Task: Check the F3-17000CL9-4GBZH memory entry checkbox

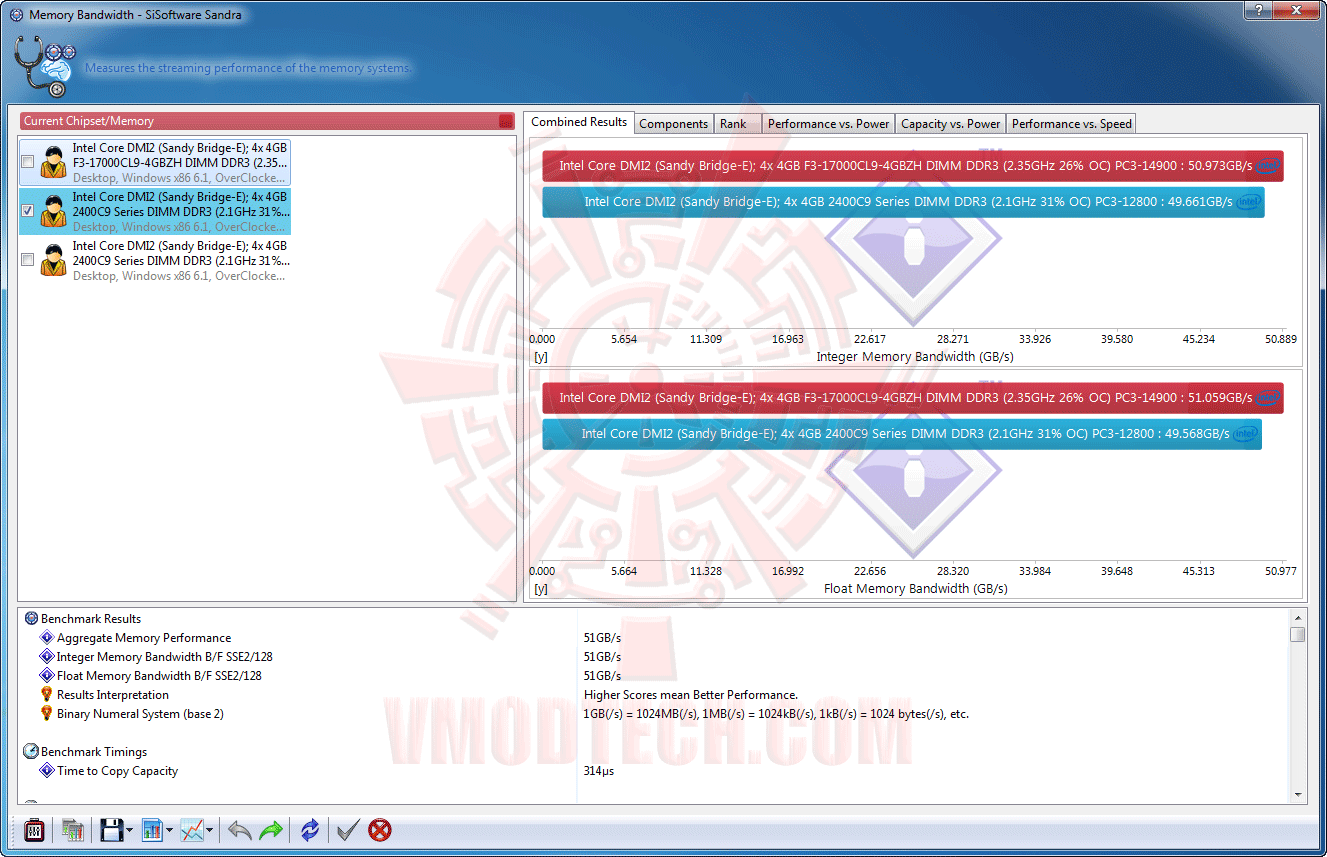Action: (28, 162)
